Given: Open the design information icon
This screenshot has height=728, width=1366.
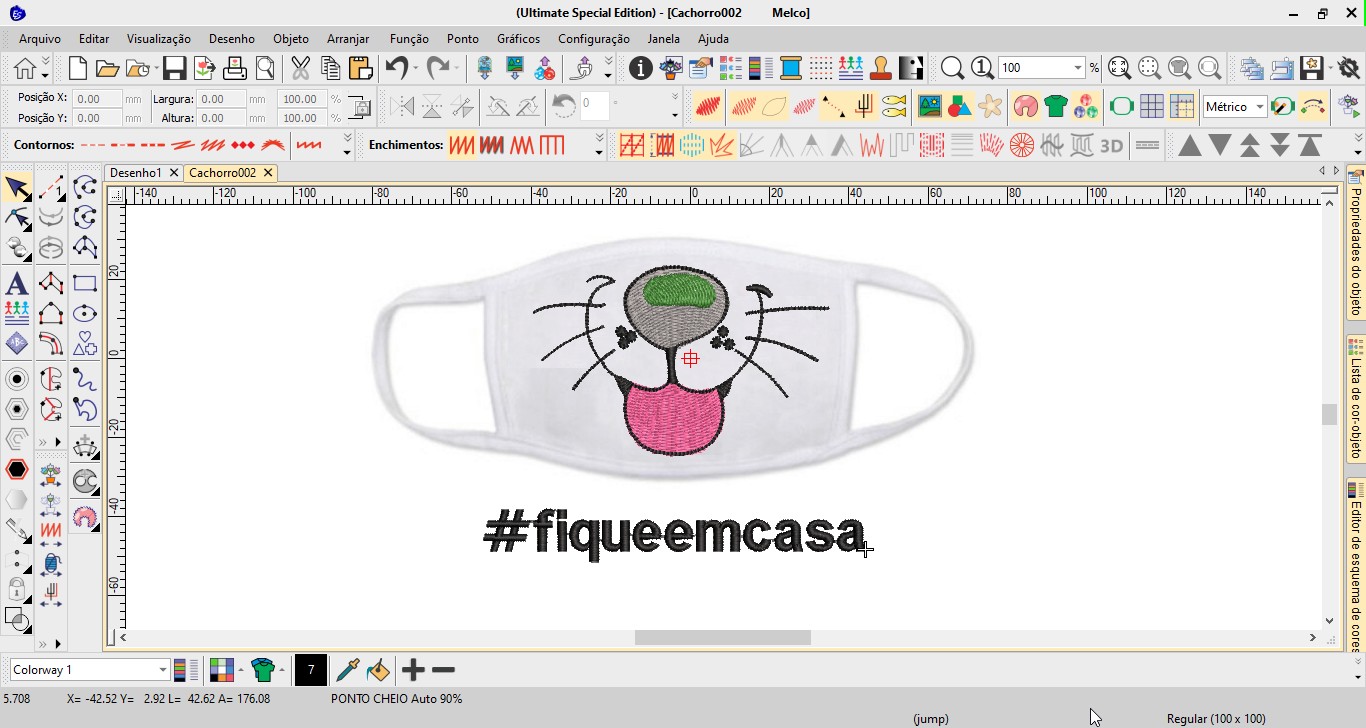Looking at the screenshot, I should (x=640, y=68).
